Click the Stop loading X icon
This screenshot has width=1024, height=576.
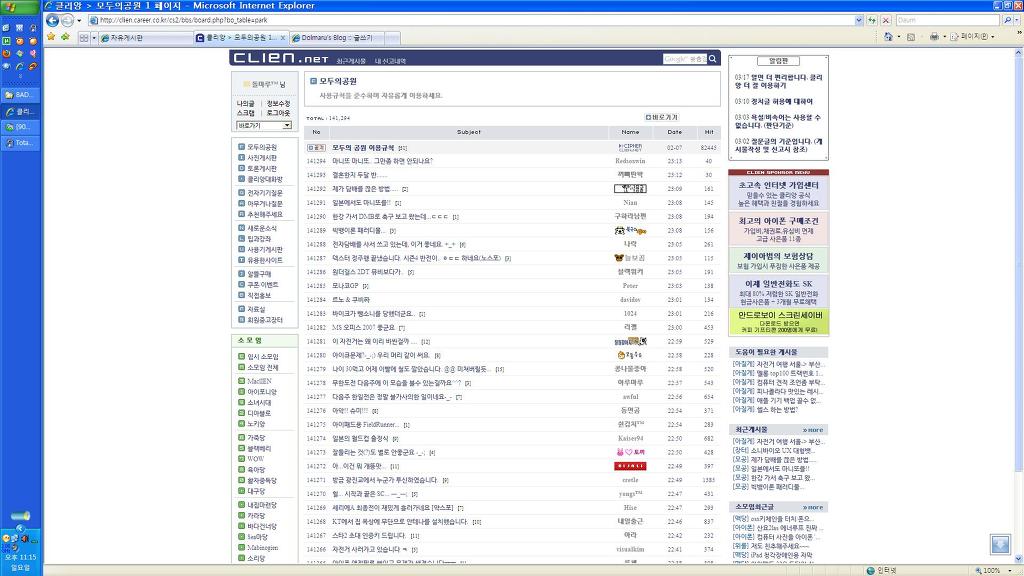coord(886,20)
